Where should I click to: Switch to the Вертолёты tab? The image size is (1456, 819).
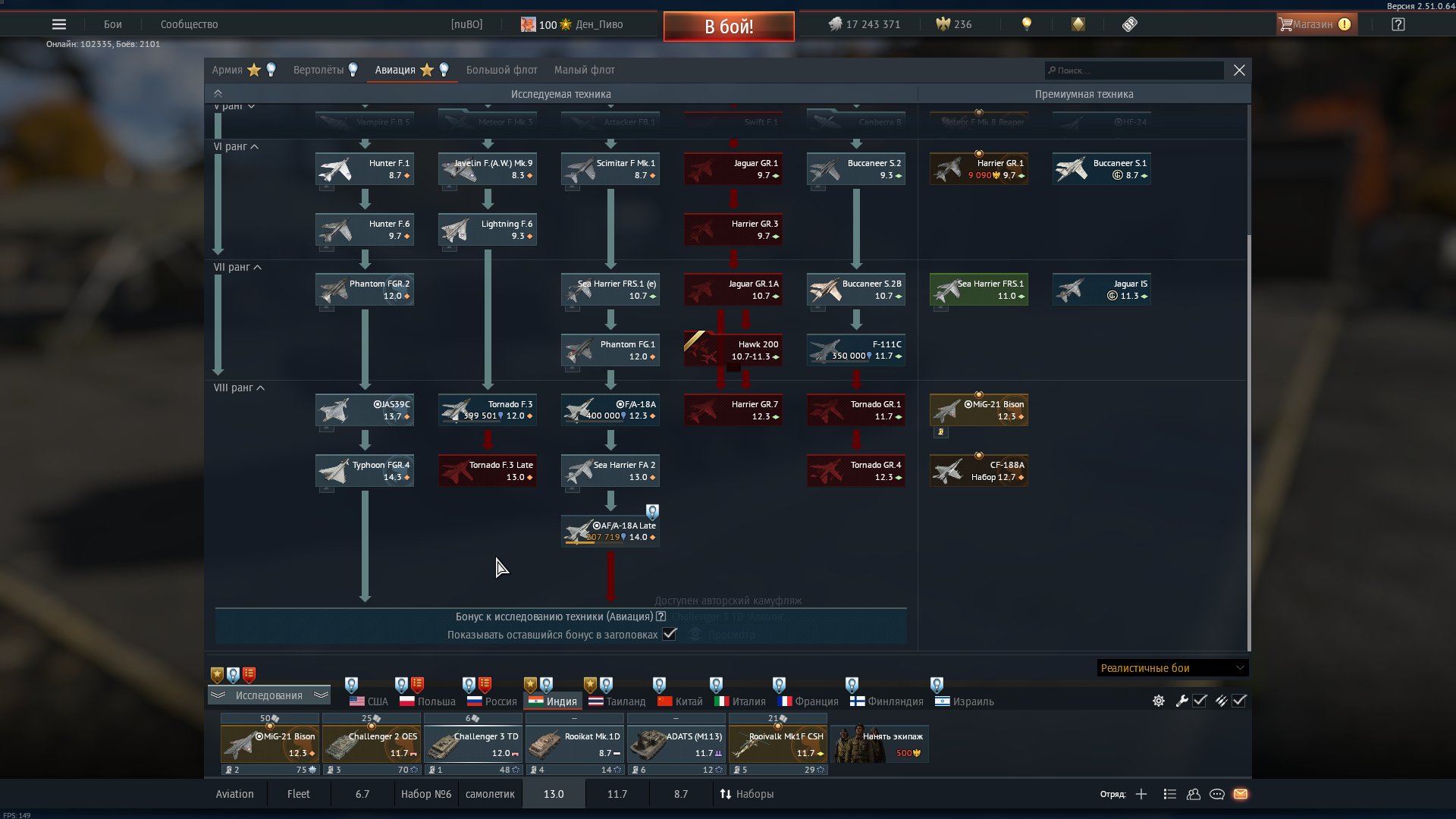tap(318, 70)
